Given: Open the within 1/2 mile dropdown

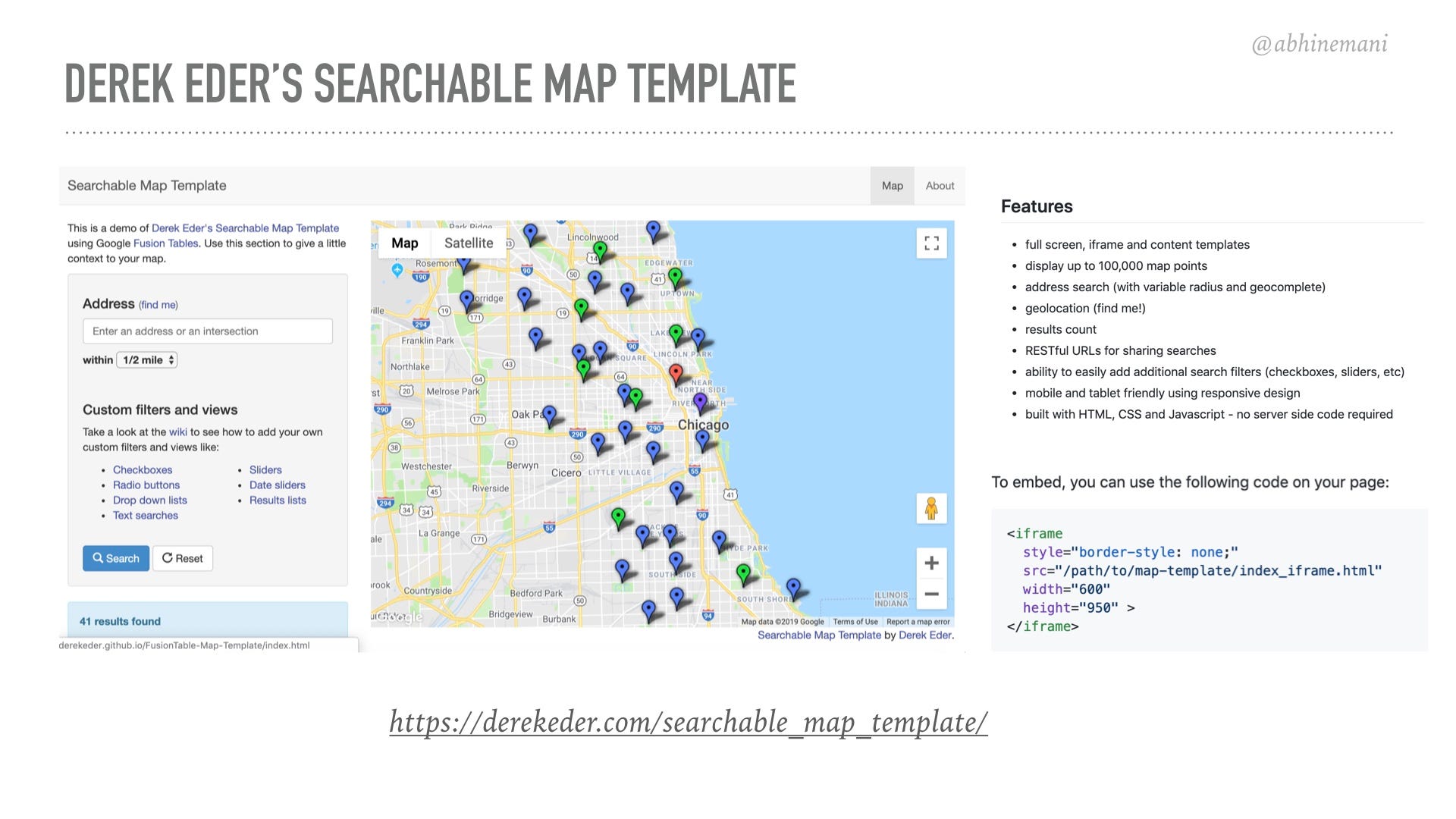Looking at the screenshot, I should (x=147, y=360).
